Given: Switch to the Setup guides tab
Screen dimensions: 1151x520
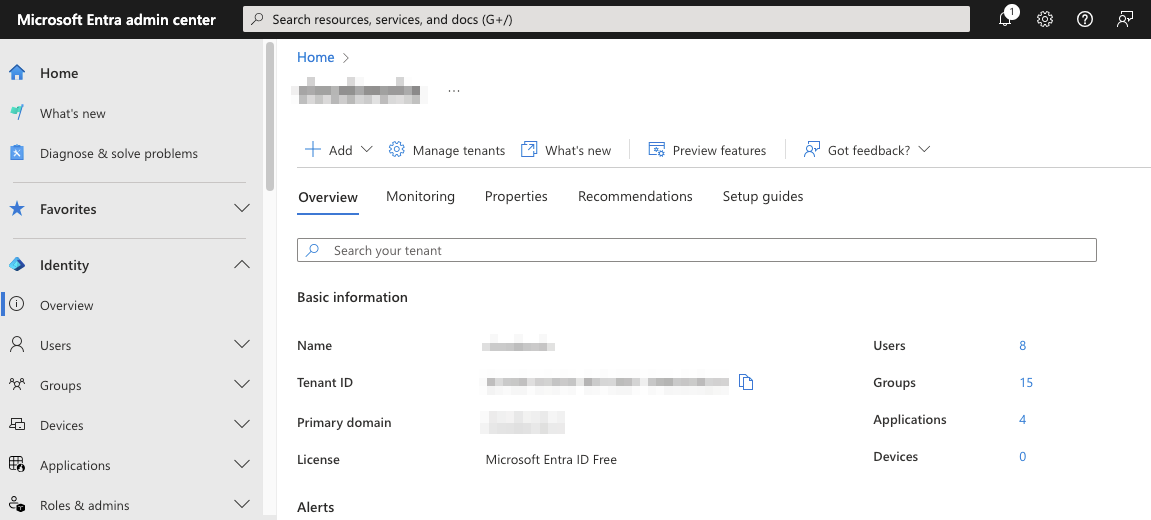Looking at the screenshot, I should coord(763,196).
